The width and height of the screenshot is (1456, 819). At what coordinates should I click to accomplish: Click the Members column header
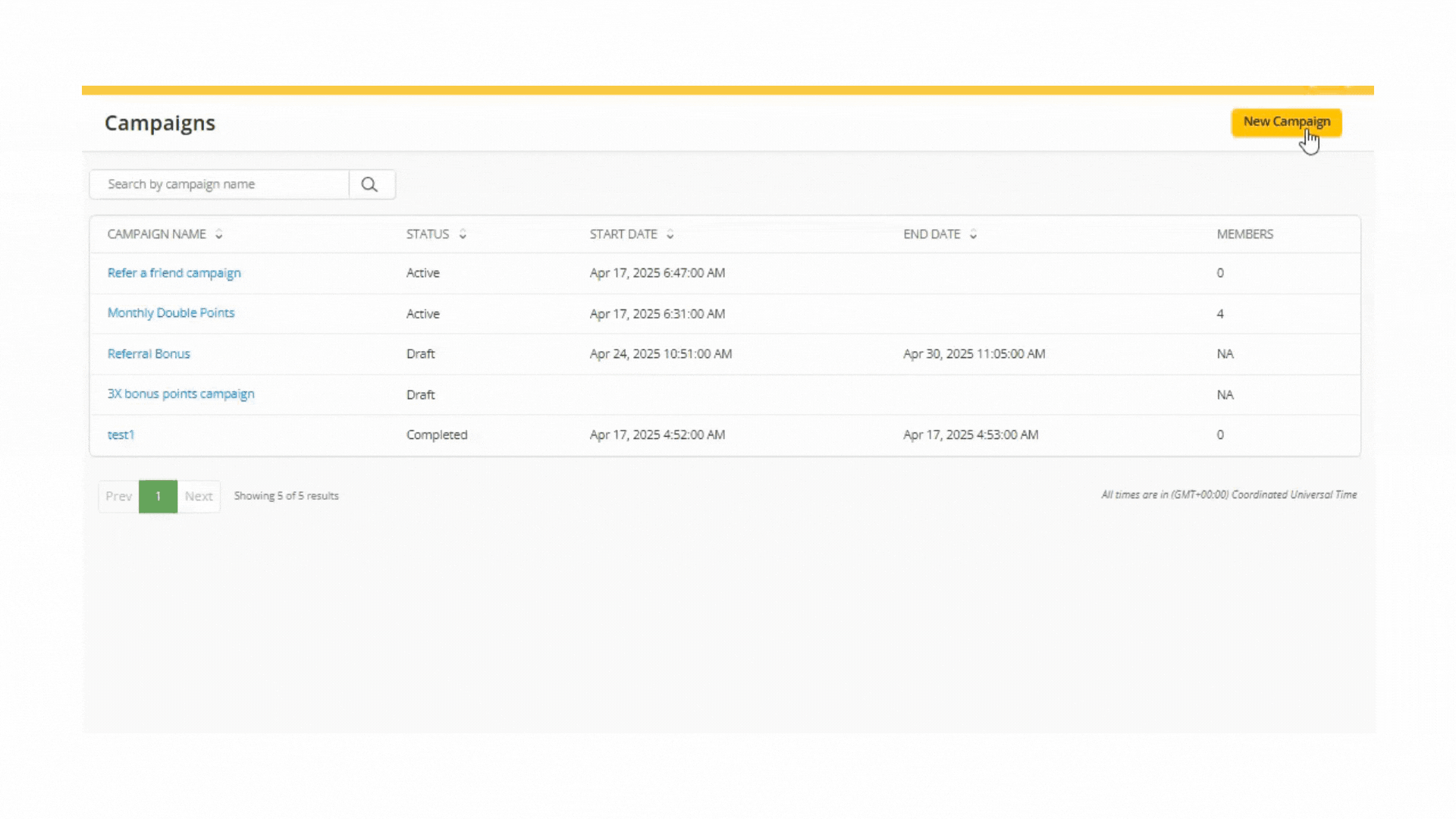point(1244,234)
